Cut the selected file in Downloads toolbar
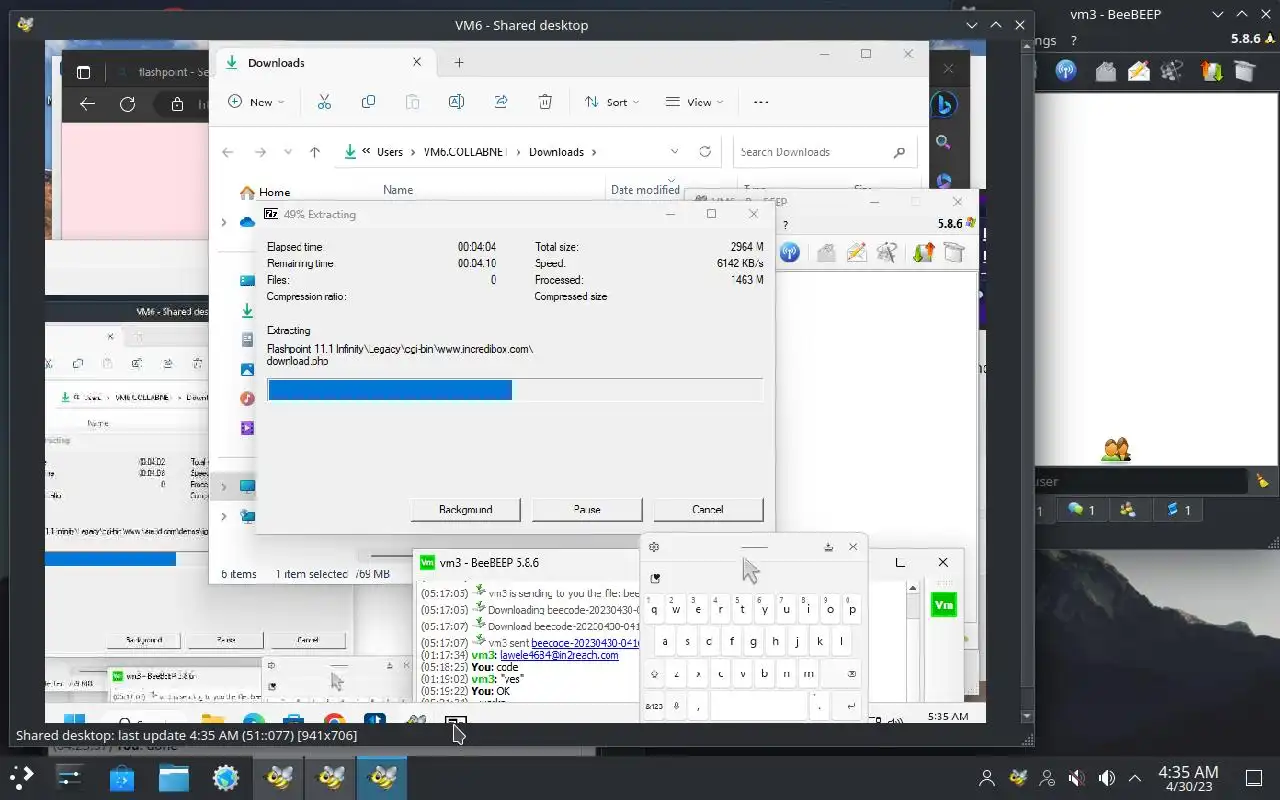Screen dimensions: 1280x800 [x=324, y=102]
